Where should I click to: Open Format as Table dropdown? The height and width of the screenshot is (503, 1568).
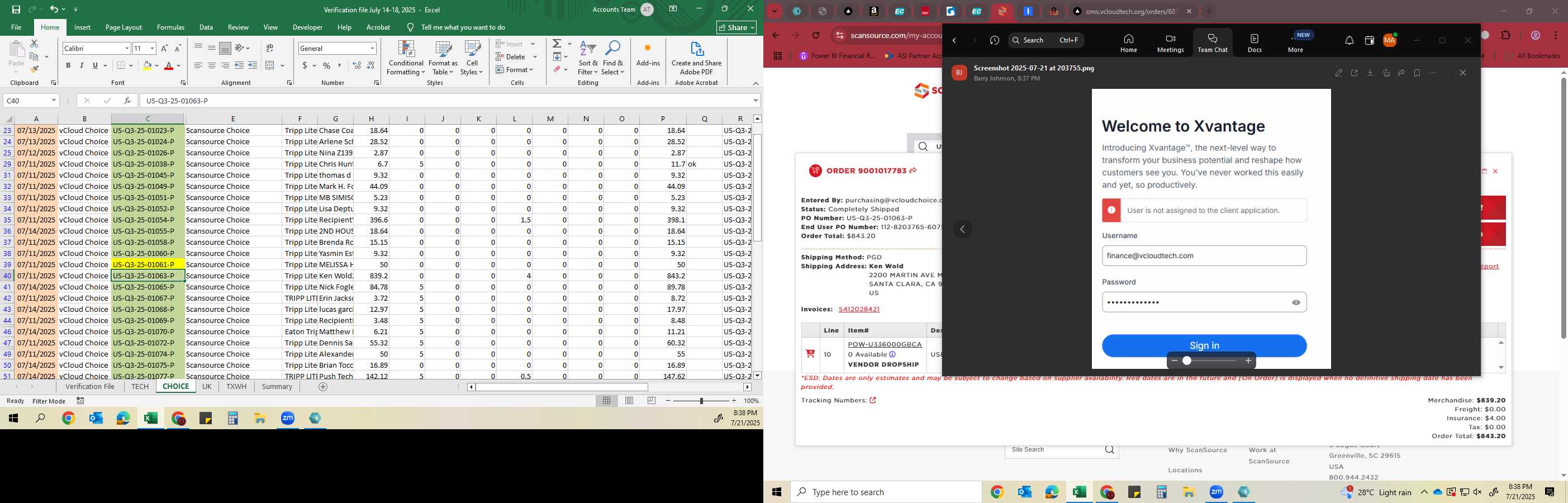[x=443, y=58]
